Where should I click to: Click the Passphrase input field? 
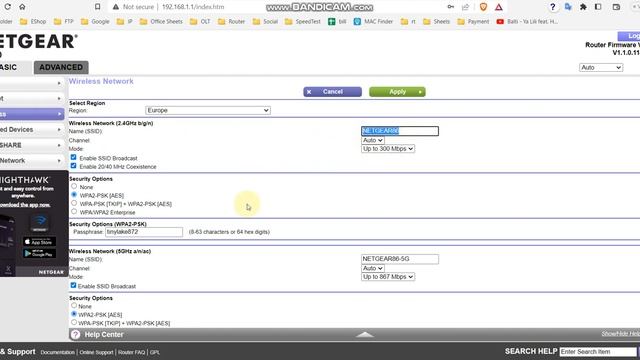(144, 232)
